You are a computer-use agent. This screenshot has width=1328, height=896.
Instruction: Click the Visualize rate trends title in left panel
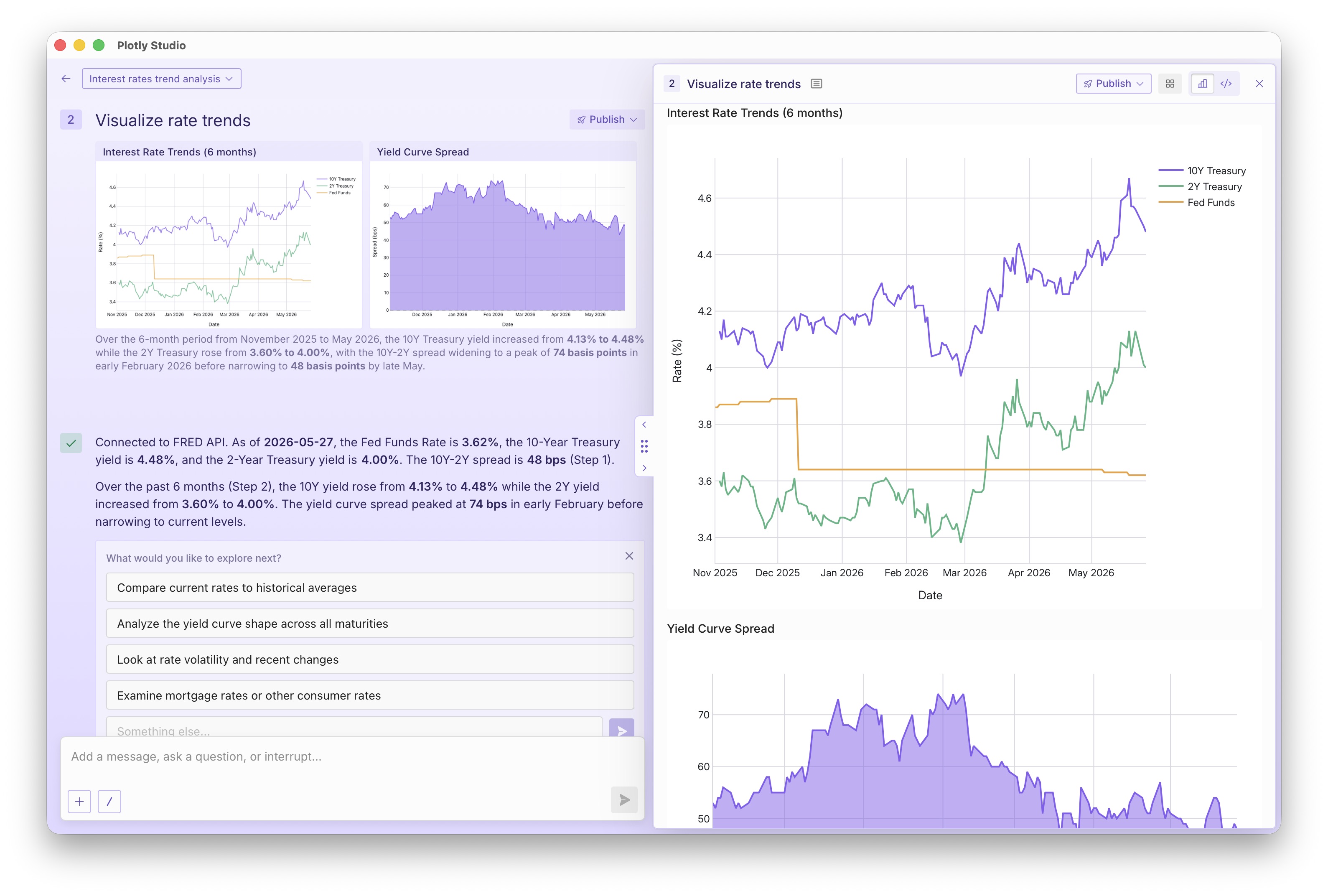[x=173, y=121]
